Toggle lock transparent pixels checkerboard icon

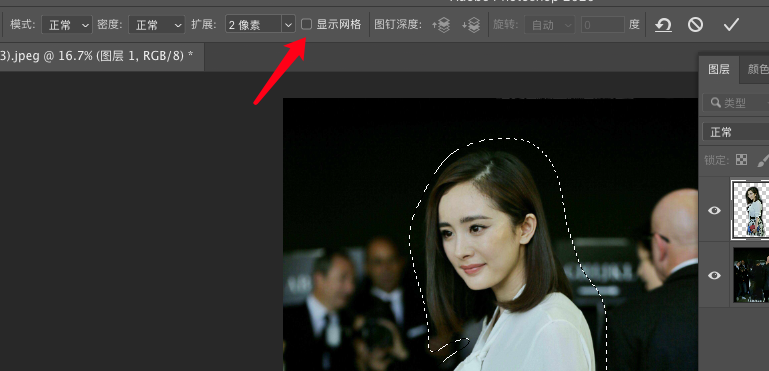(742, 160)
